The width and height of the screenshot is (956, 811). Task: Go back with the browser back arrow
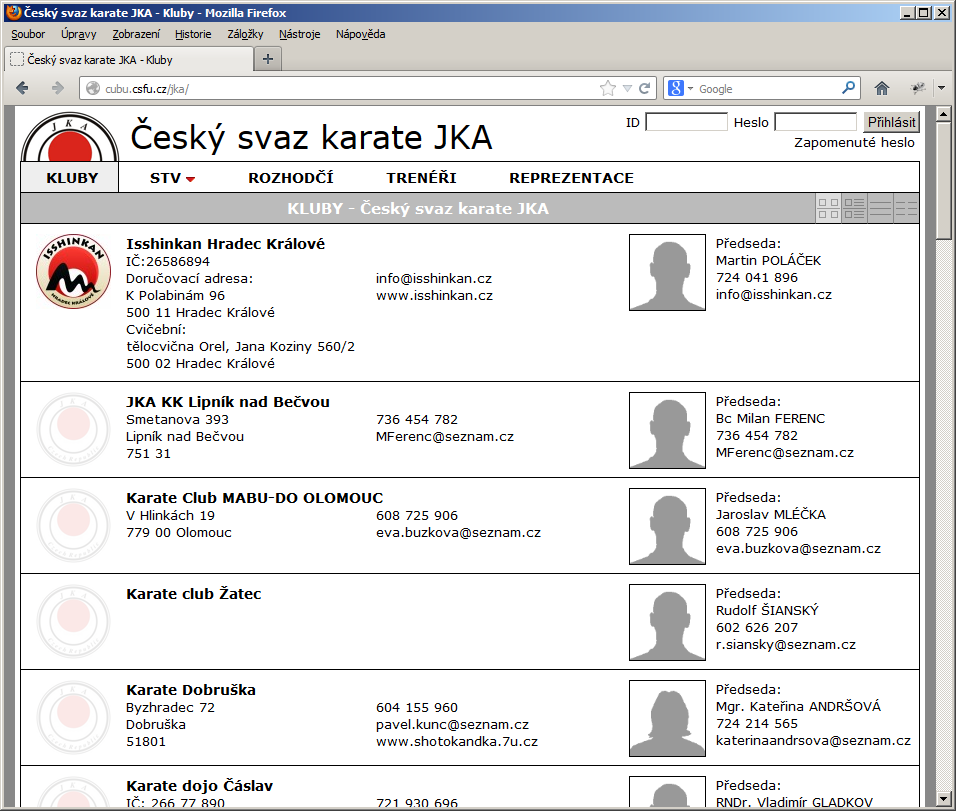(x=23, y=88)
